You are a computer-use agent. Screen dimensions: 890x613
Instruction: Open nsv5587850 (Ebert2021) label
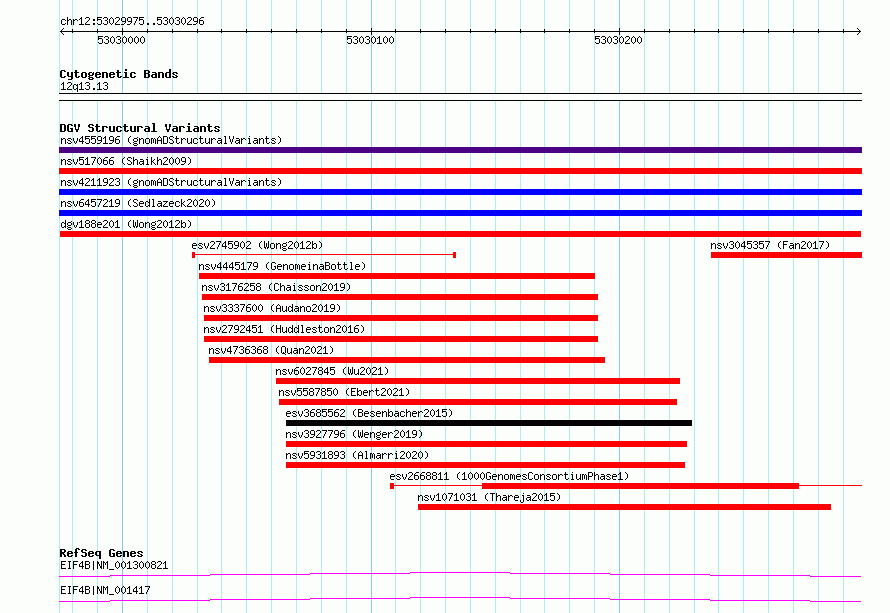[344, 392]
